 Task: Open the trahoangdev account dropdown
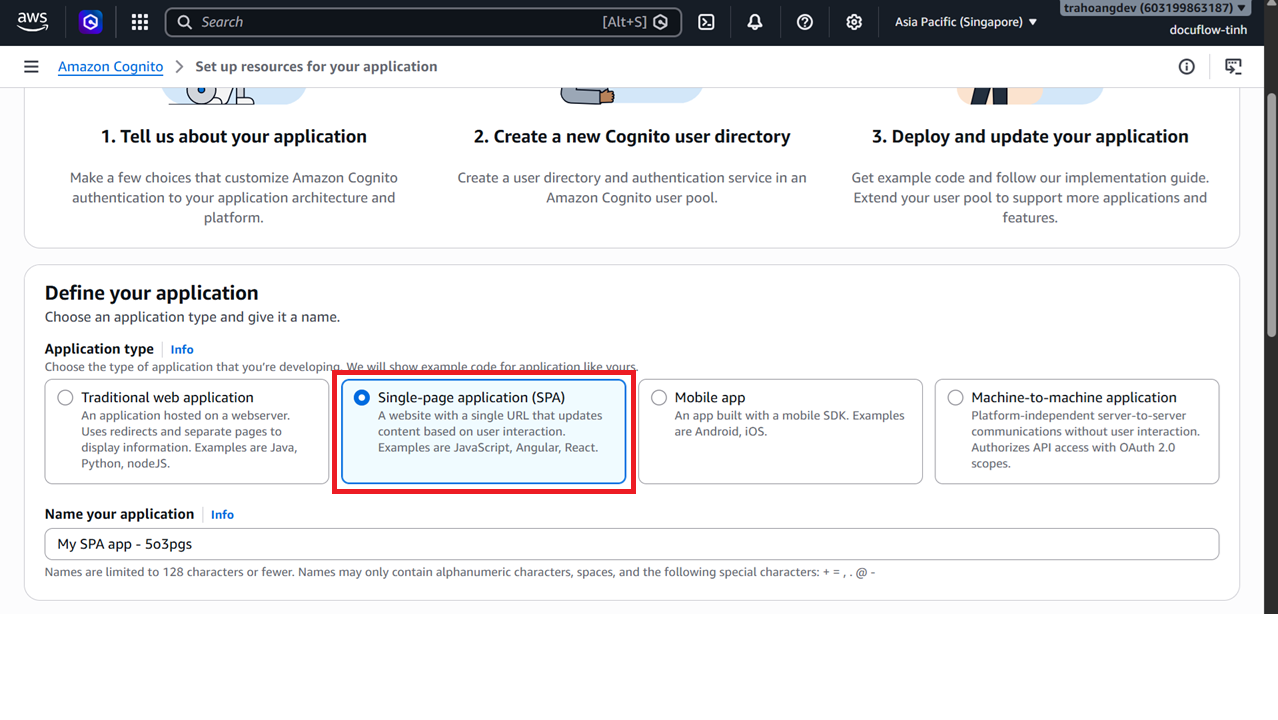[x=1155, y=8]
